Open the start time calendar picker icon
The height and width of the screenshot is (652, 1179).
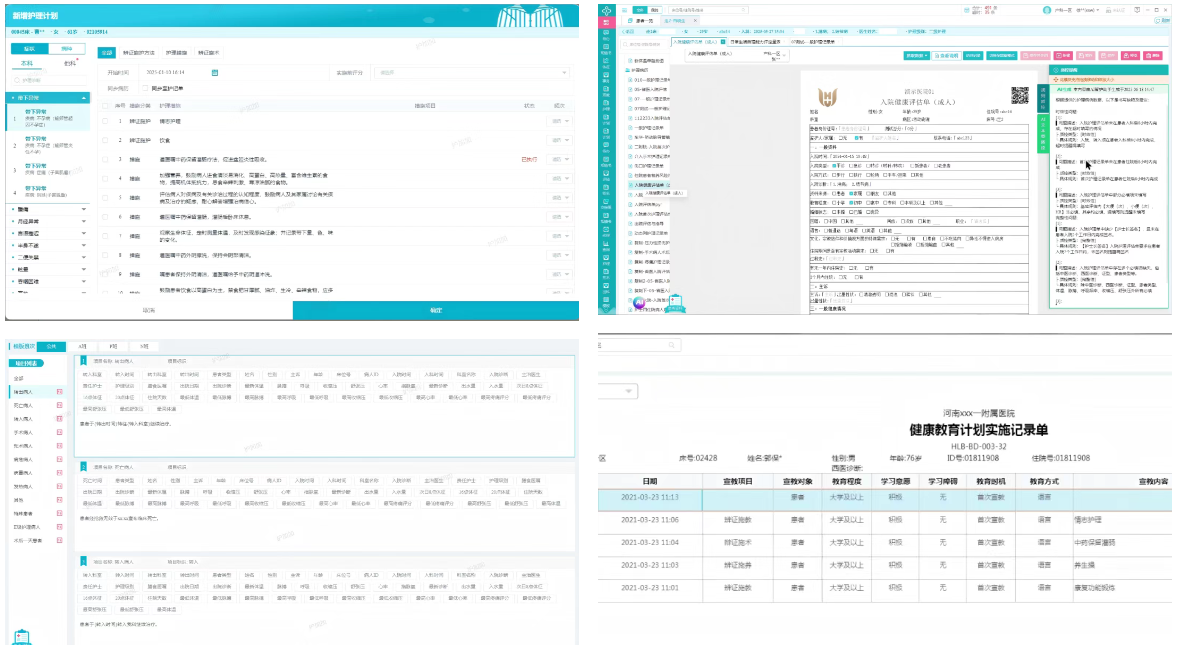[215, 73]
